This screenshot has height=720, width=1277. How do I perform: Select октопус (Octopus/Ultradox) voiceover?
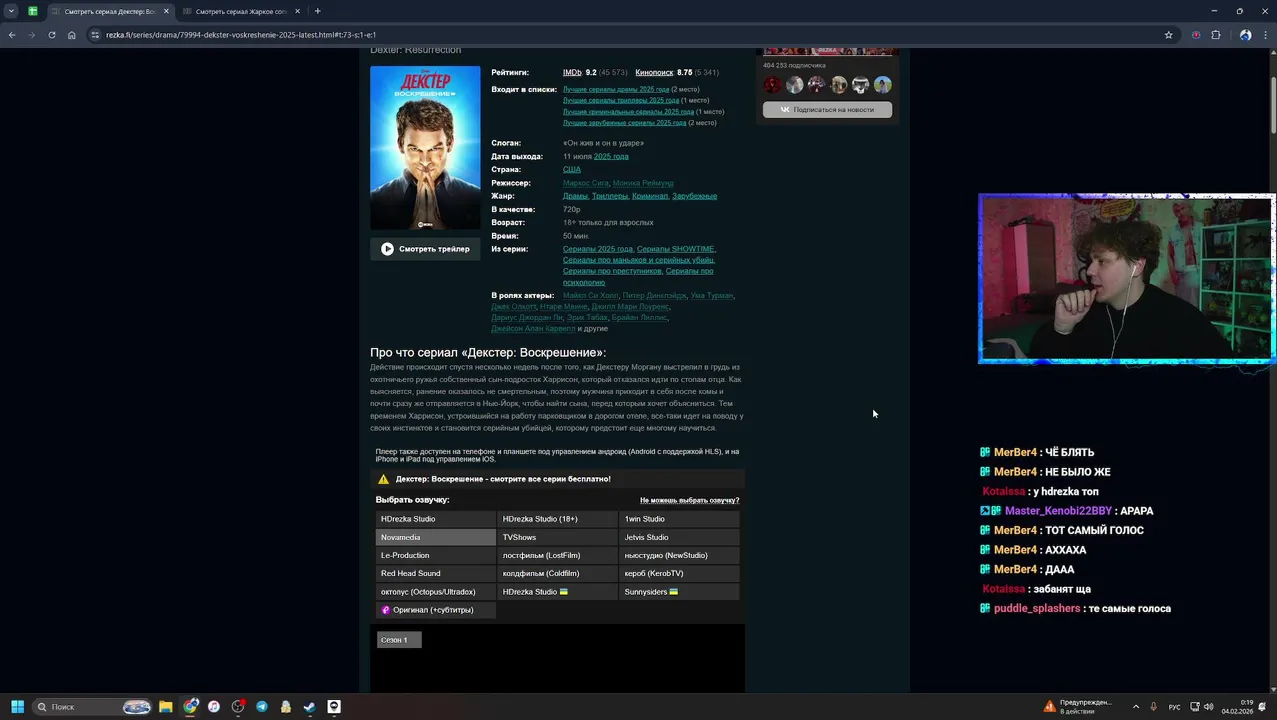click(x=436, y=591)
